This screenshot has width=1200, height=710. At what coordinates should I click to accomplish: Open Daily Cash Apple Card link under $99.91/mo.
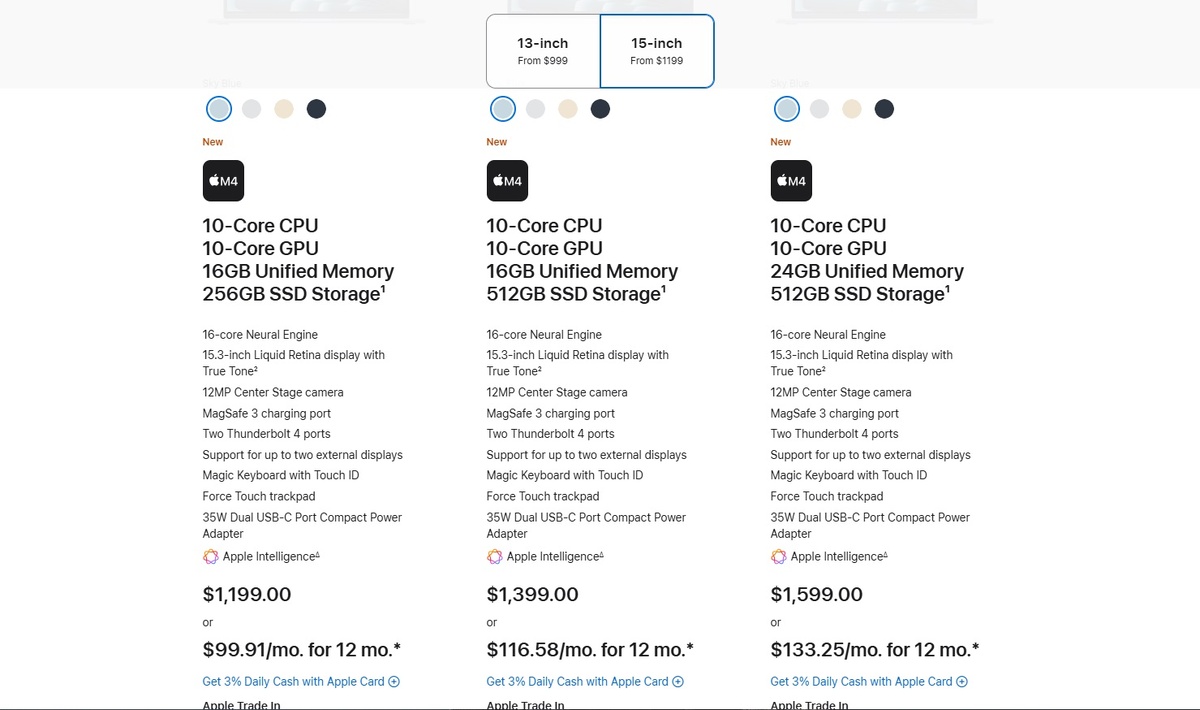tap(293, 682)
